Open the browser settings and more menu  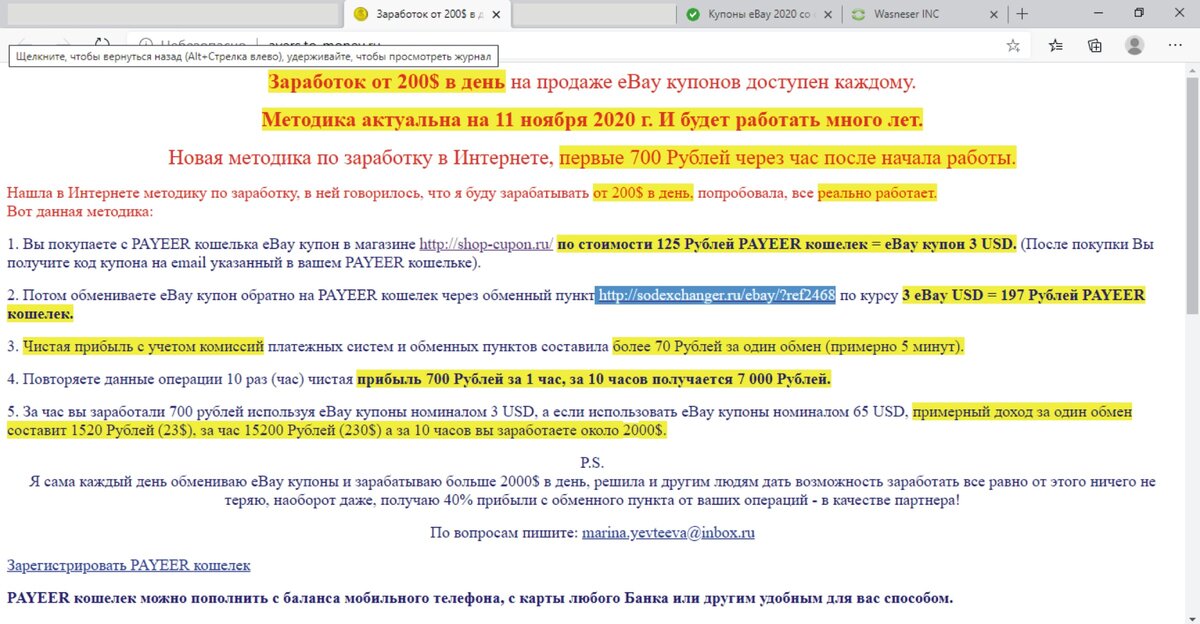point(1176,45)
